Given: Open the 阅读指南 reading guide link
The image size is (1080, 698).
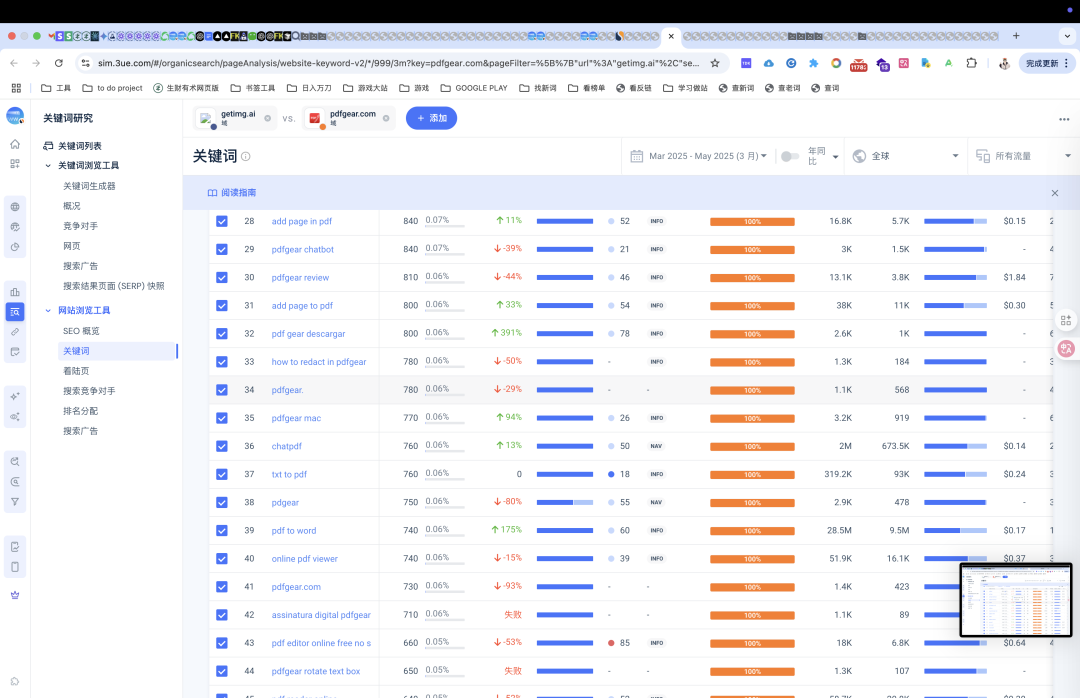Looking at the screenshot, I should pyautogui.click(x=232, y=193).
